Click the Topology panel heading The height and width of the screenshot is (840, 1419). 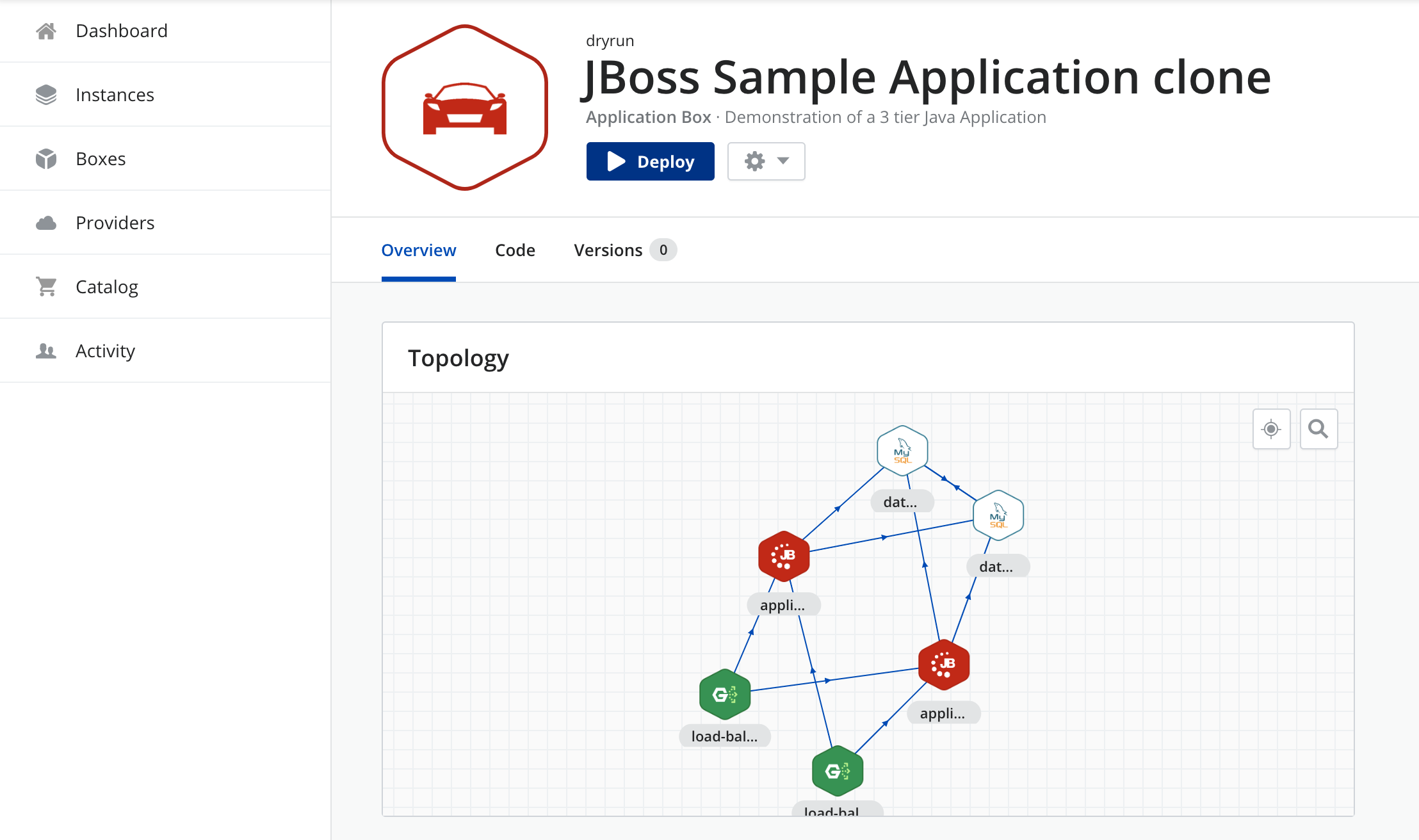[458, 359]
